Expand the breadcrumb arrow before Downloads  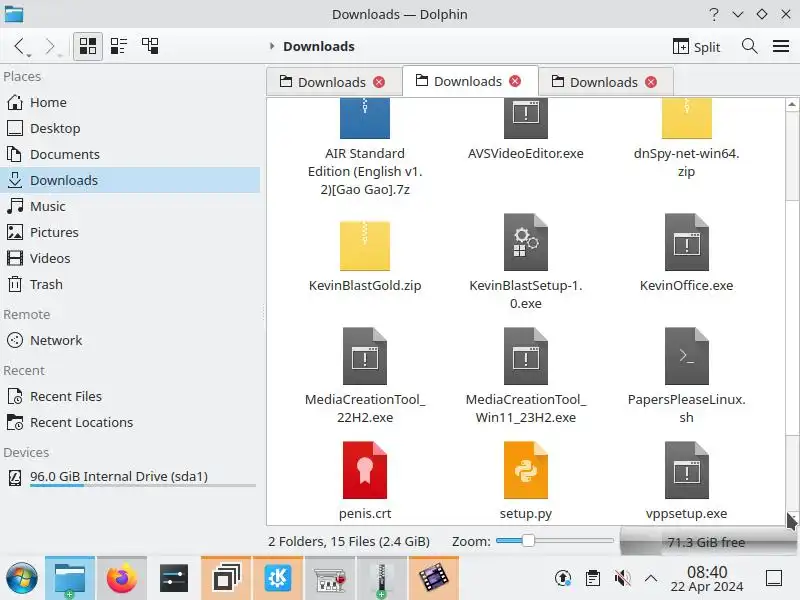[272, 46]
